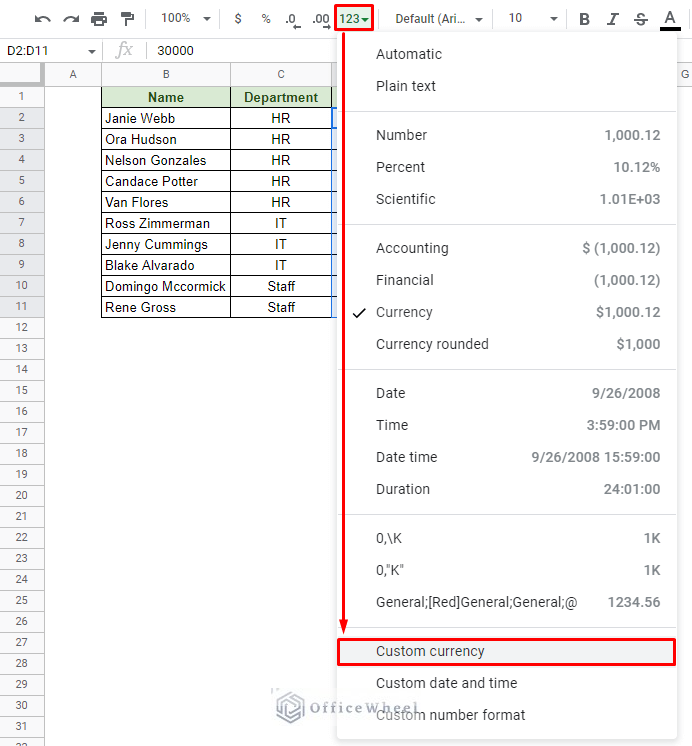Pick the 0,\K custom format
The width and height of the screenshot is (692, 746).
[507, 538]
